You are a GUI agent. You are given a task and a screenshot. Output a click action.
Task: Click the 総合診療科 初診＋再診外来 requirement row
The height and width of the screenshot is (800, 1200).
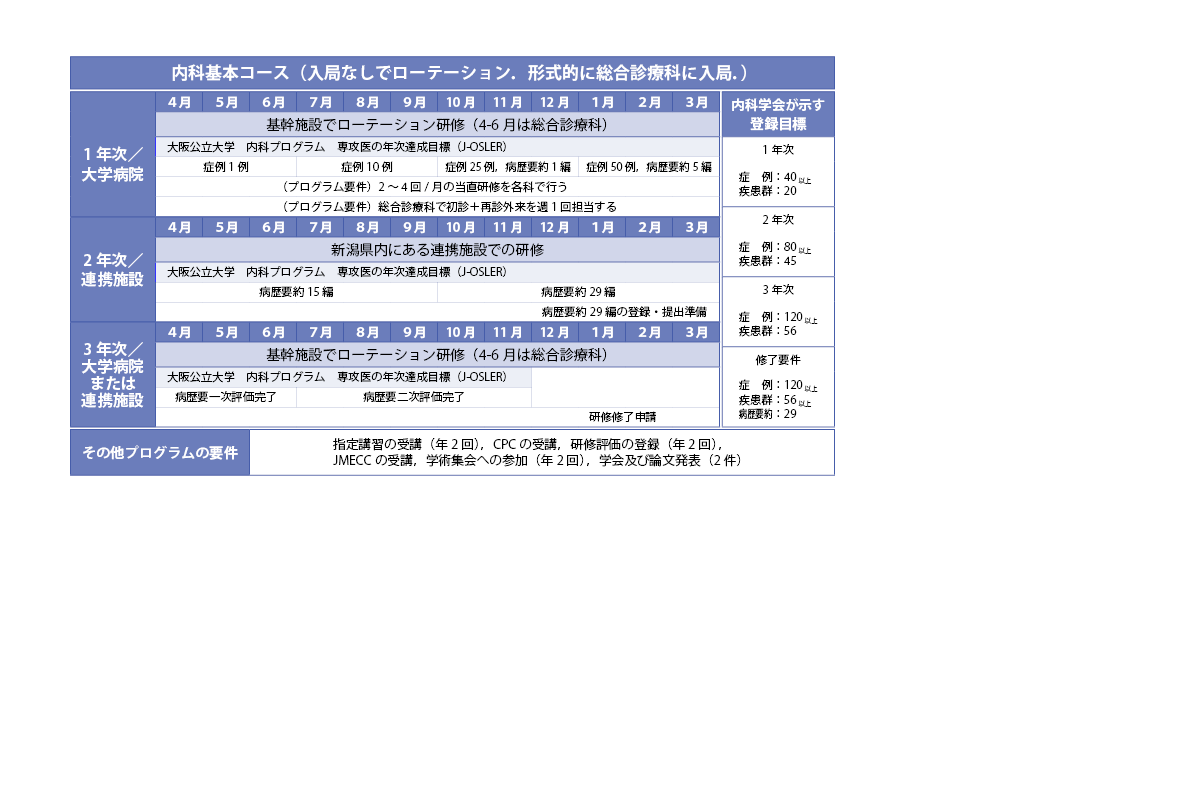pos(437,206)
